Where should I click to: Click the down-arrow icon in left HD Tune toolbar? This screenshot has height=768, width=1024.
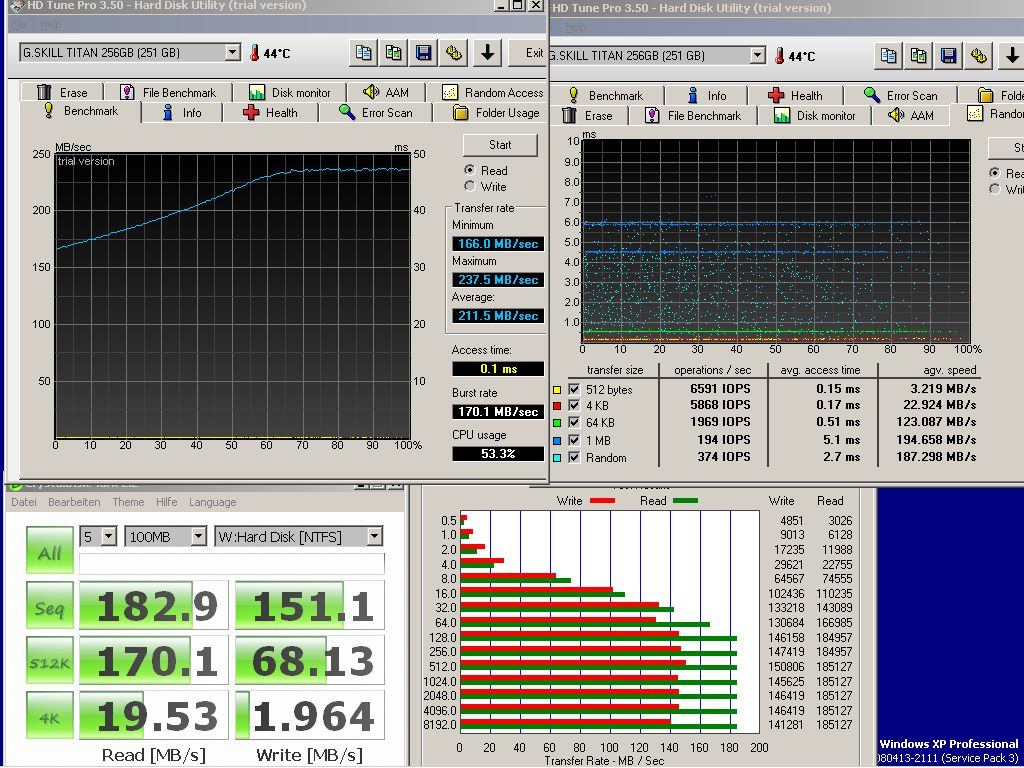point(487,52)
